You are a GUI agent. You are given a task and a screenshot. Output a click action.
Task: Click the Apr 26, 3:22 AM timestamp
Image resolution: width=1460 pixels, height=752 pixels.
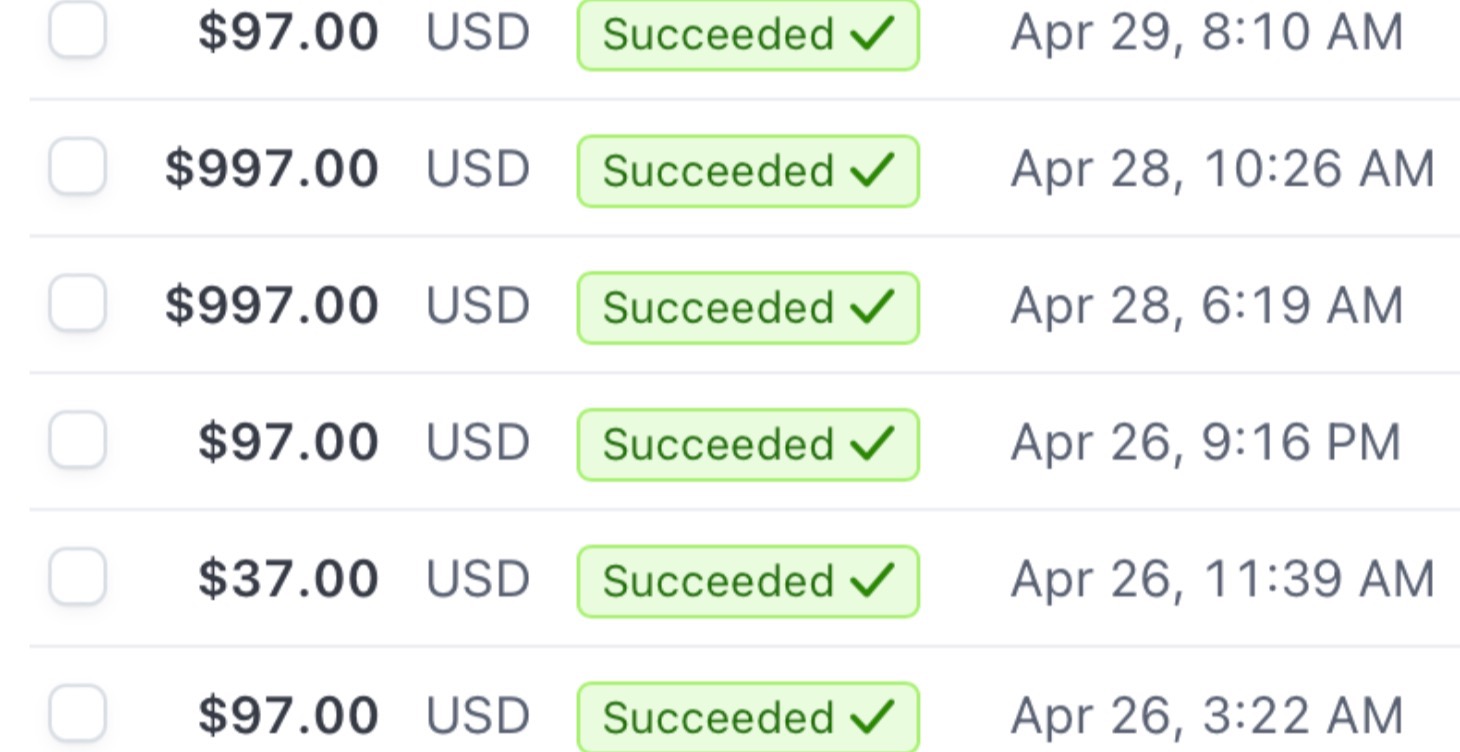pyautogui.click(x=1206, y=716)
